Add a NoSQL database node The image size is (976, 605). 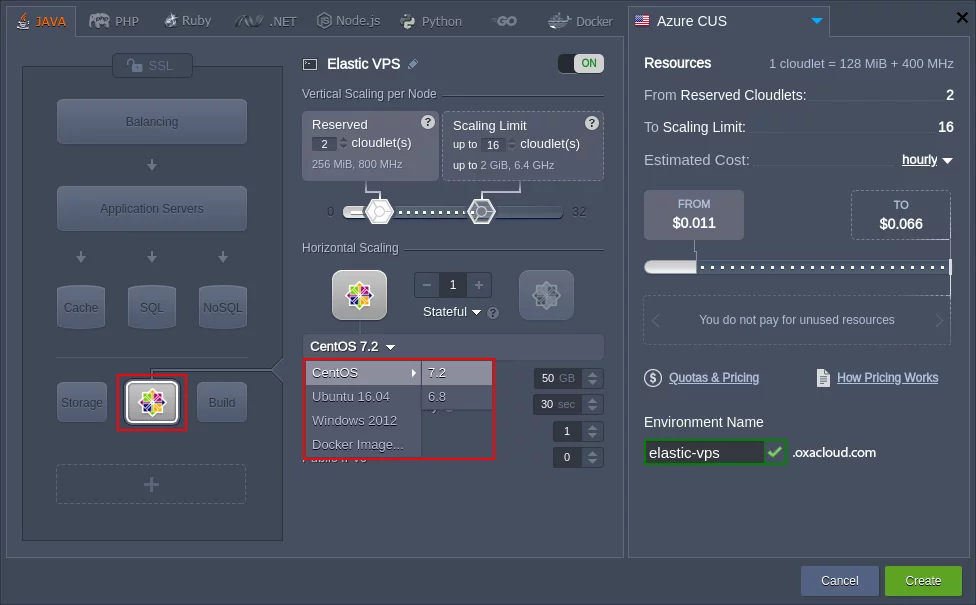coord(223,307)
